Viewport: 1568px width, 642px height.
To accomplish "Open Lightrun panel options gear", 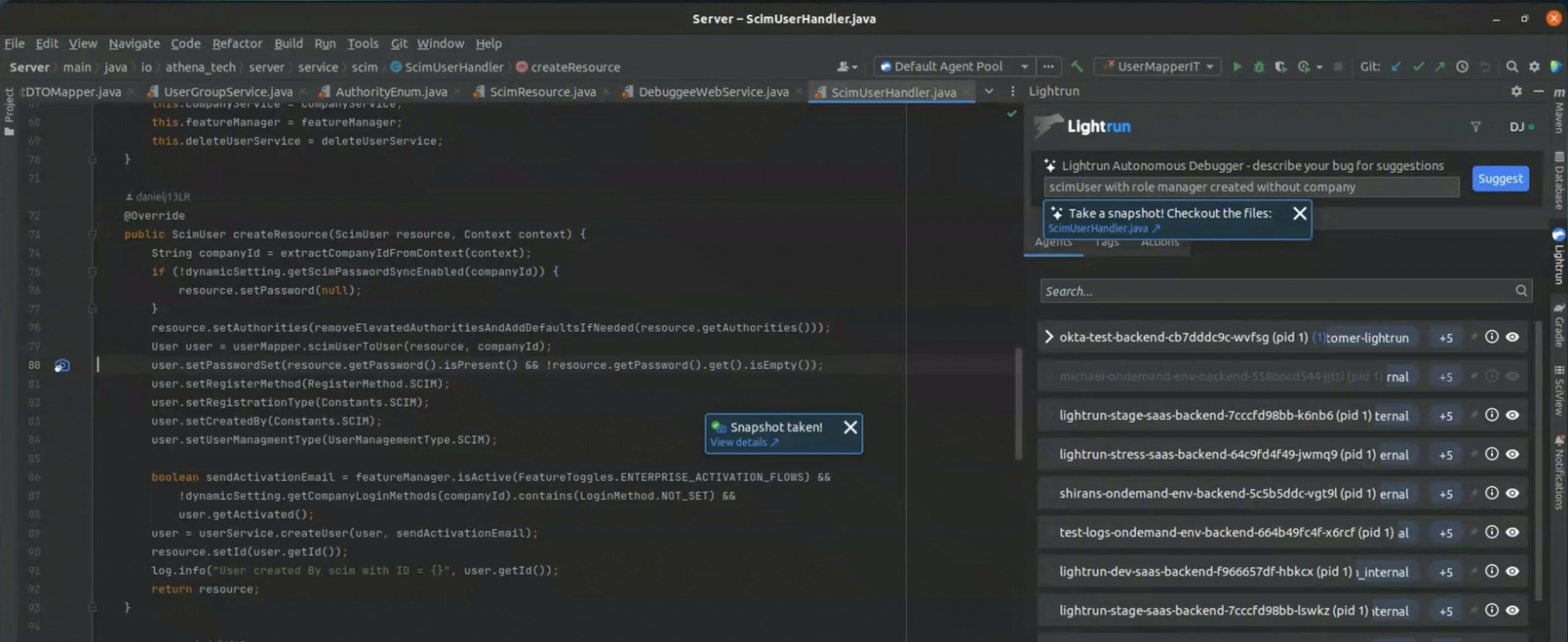I will click(x=1516, y=91).
